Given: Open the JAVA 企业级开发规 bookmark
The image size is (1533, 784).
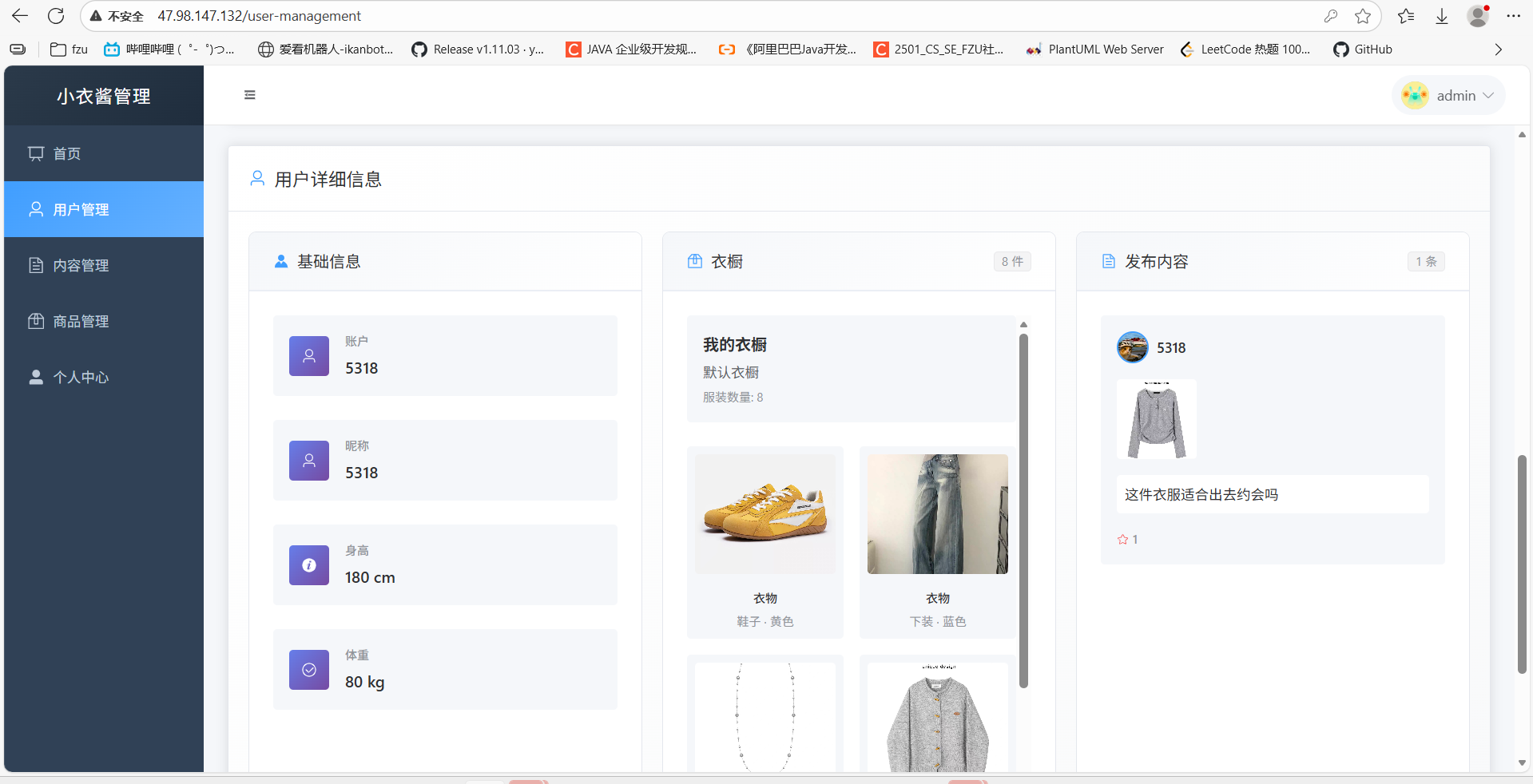Looking at the screenshot, I should pyautogui.click(x=631, y=49).
